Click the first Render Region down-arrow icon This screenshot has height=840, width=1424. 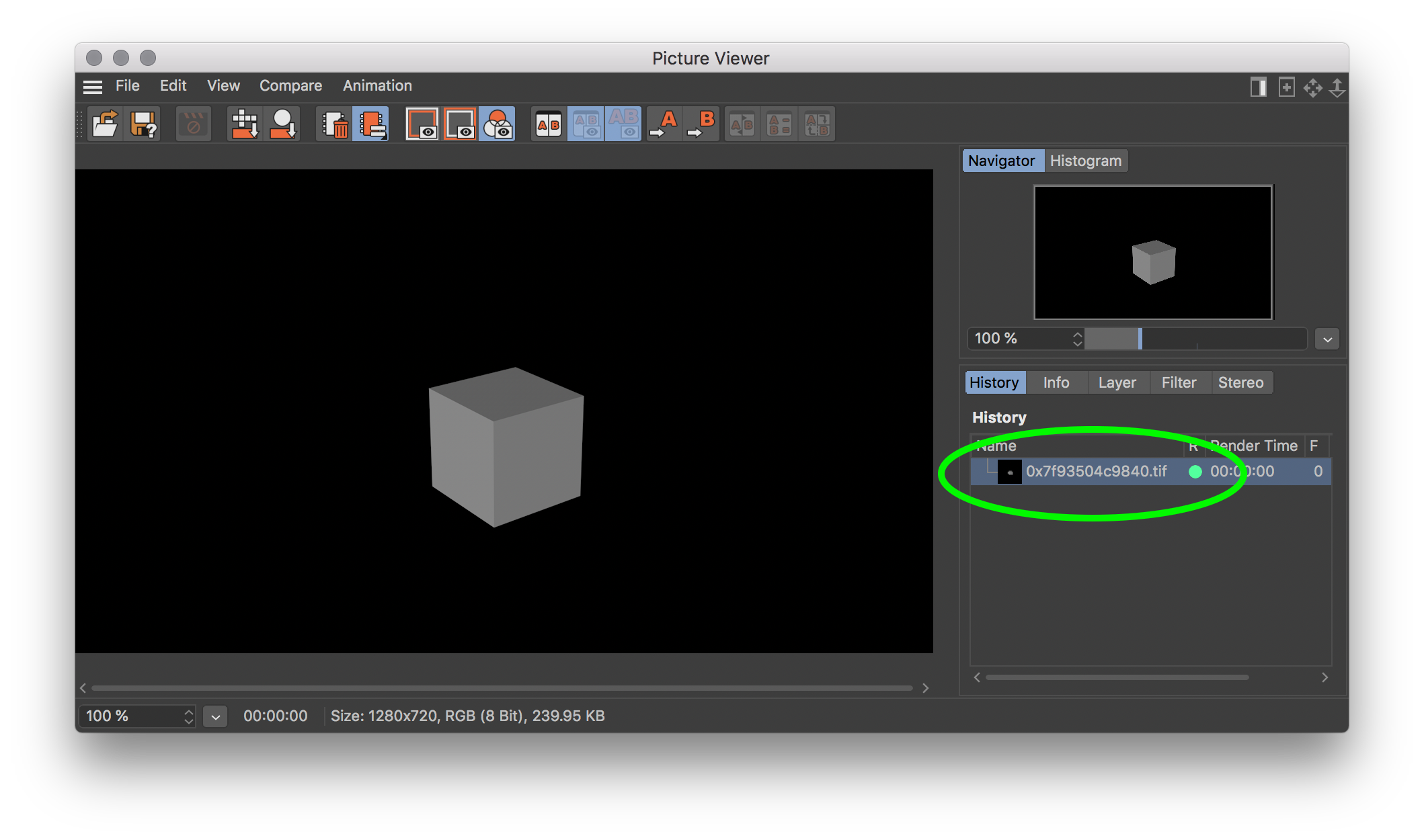245,124
